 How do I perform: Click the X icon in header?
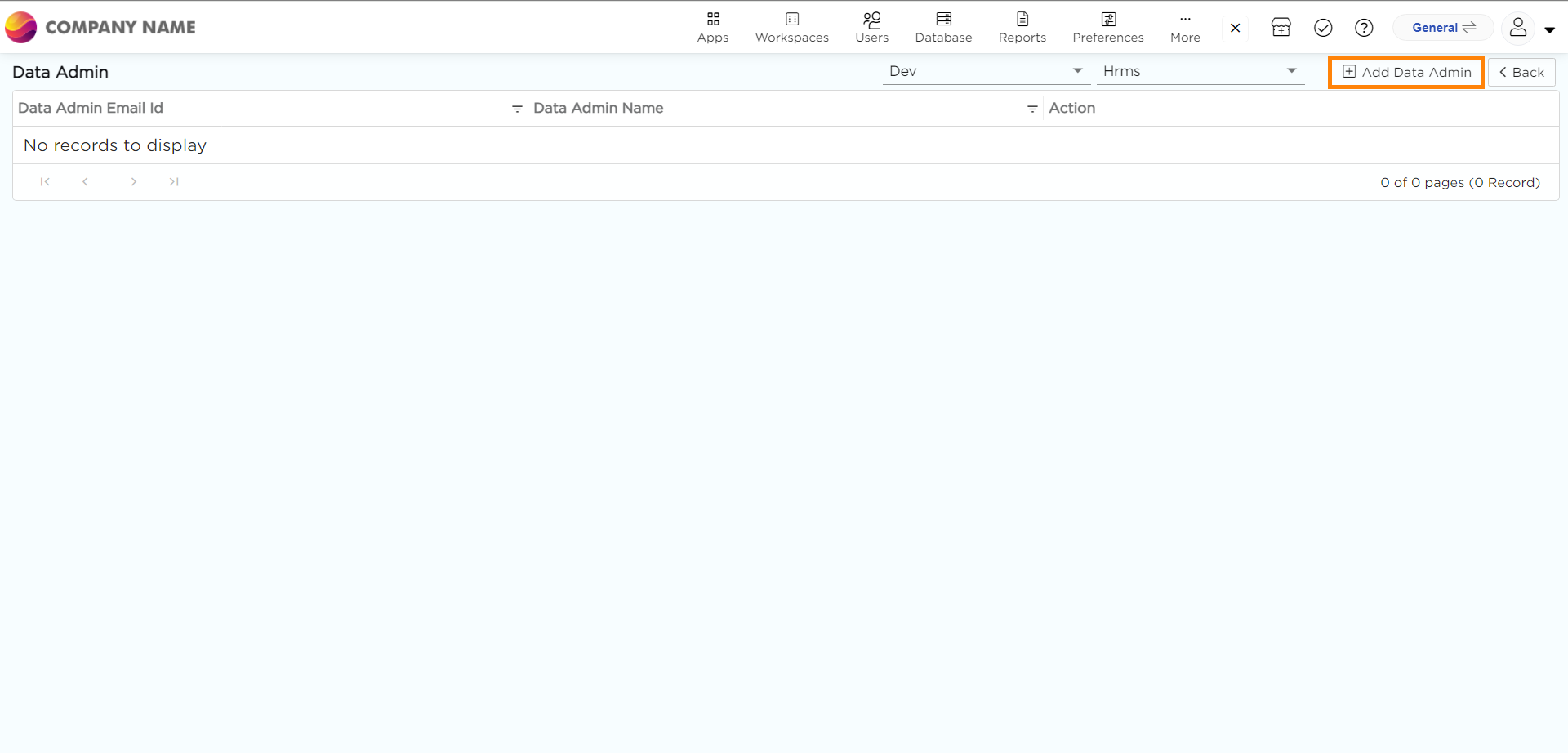click(1235, 28)
